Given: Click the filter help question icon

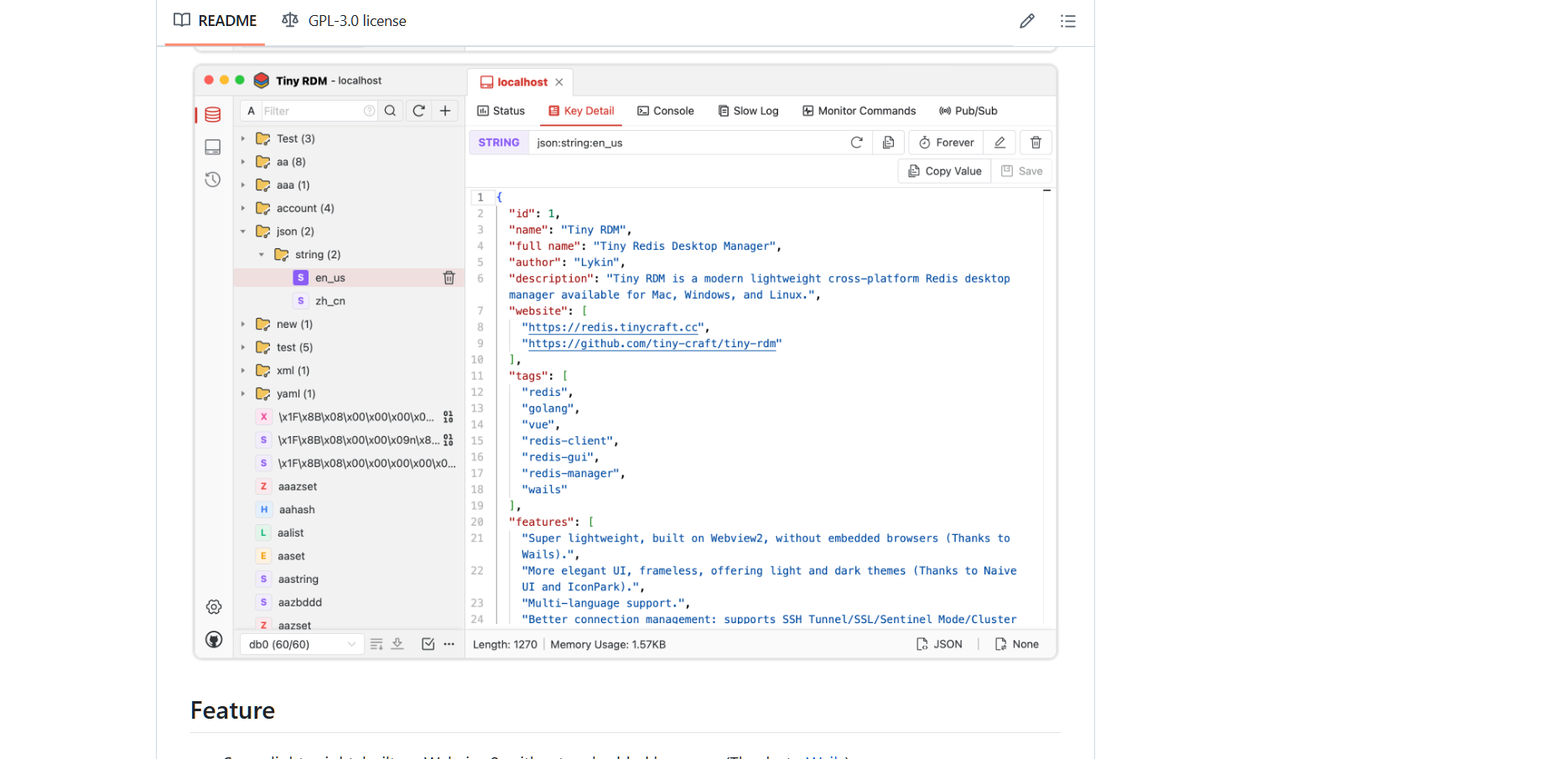Looking at the screenshot, I should 369,111.
